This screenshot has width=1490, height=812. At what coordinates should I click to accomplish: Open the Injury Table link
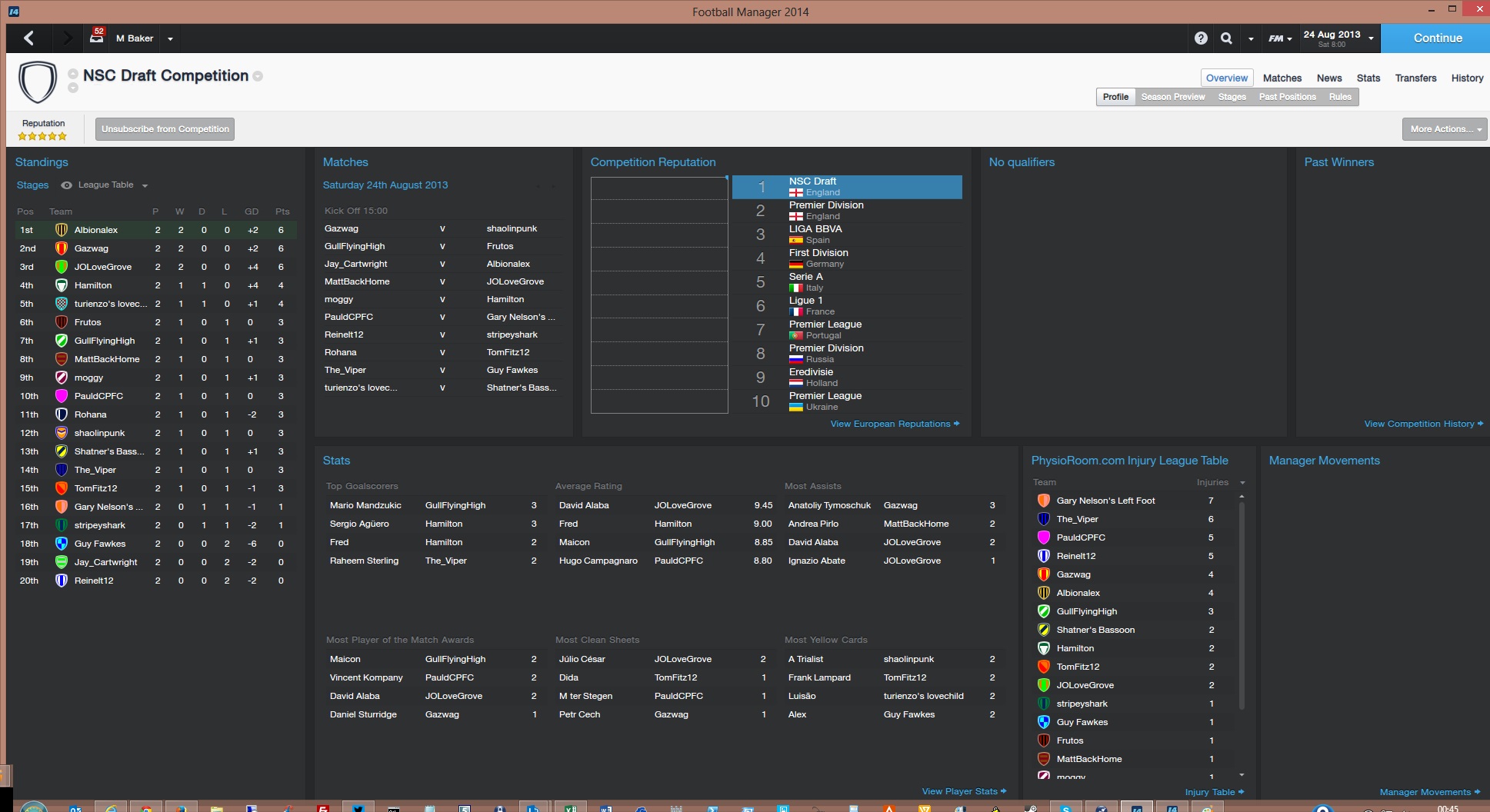click(1214, 792)
